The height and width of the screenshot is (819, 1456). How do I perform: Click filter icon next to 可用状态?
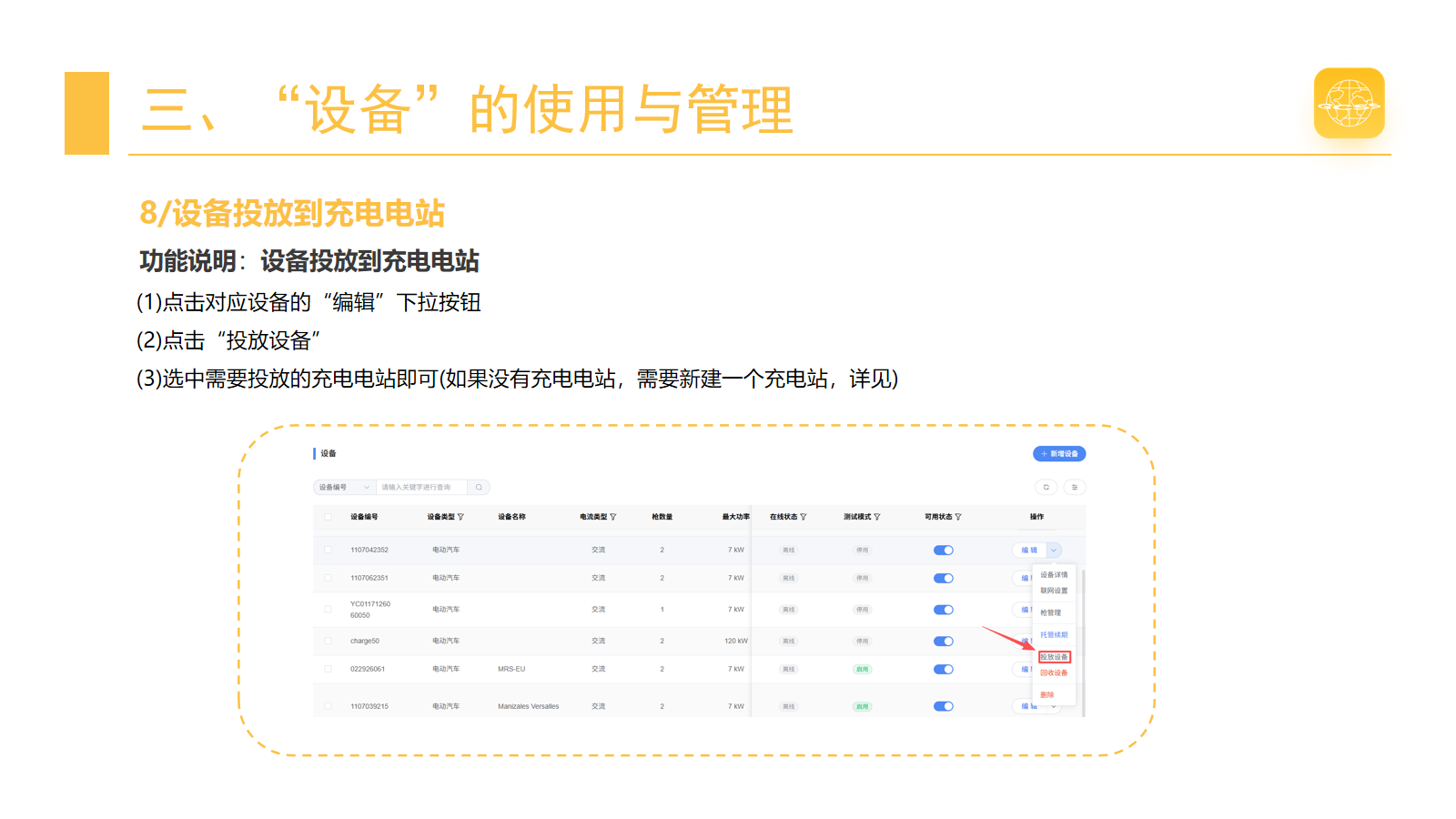coord(958,517)
